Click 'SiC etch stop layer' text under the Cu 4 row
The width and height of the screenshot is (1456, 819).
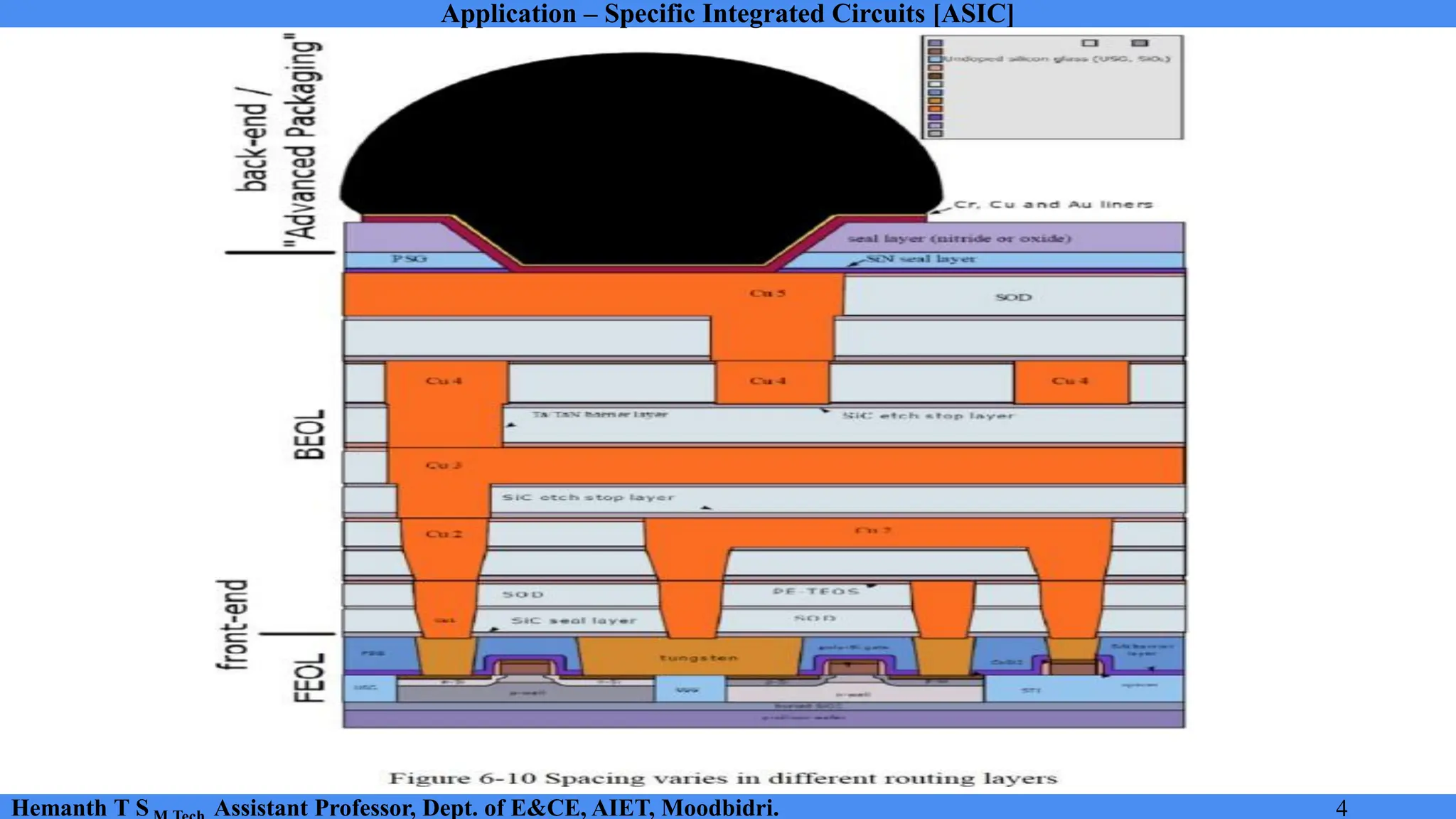tap(928, 416)
